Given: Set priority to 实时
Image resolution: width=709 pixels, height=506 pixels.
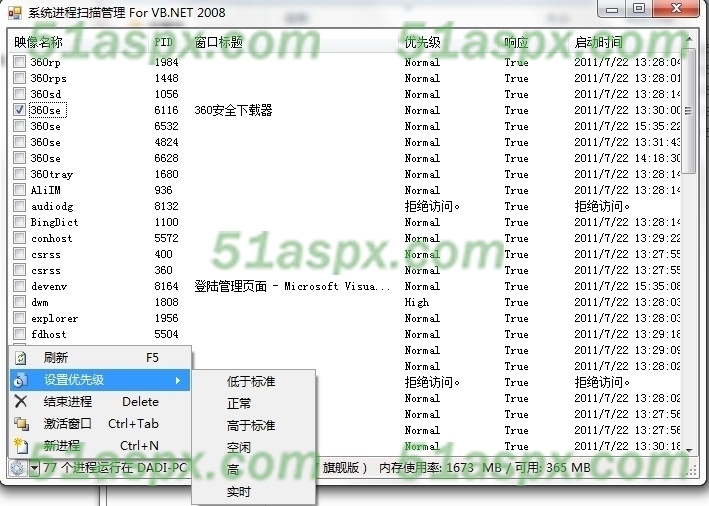Looking at the screenshot, I should click(x=253, y=492).
